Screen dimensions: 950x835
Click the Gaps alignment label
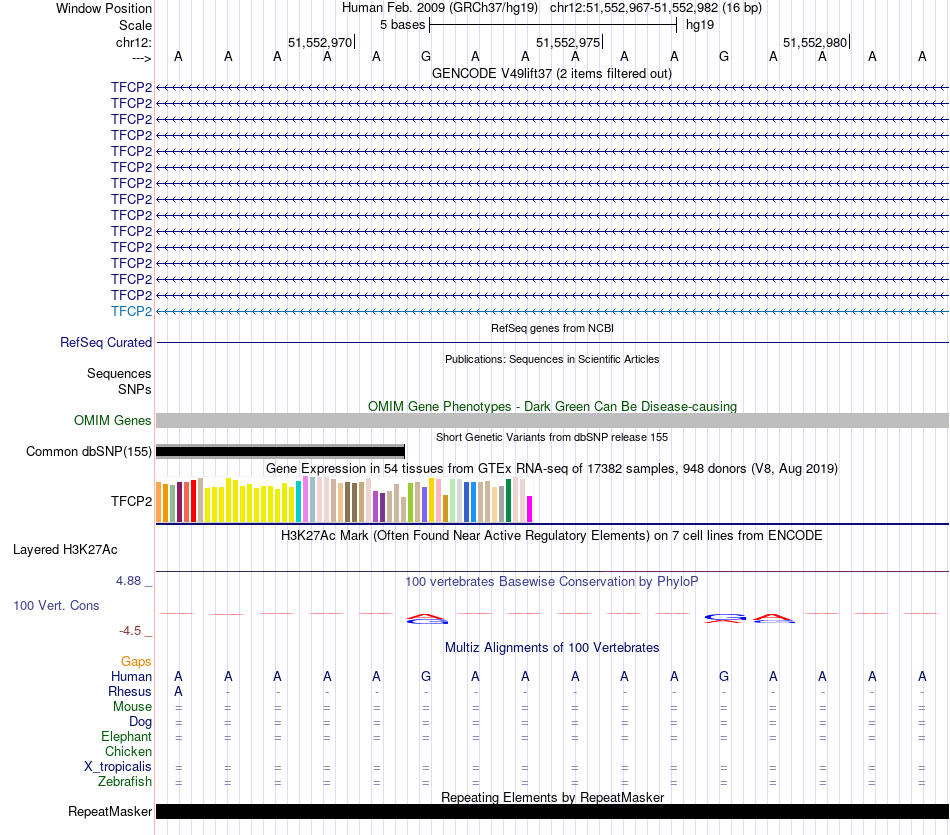point(136,662)
